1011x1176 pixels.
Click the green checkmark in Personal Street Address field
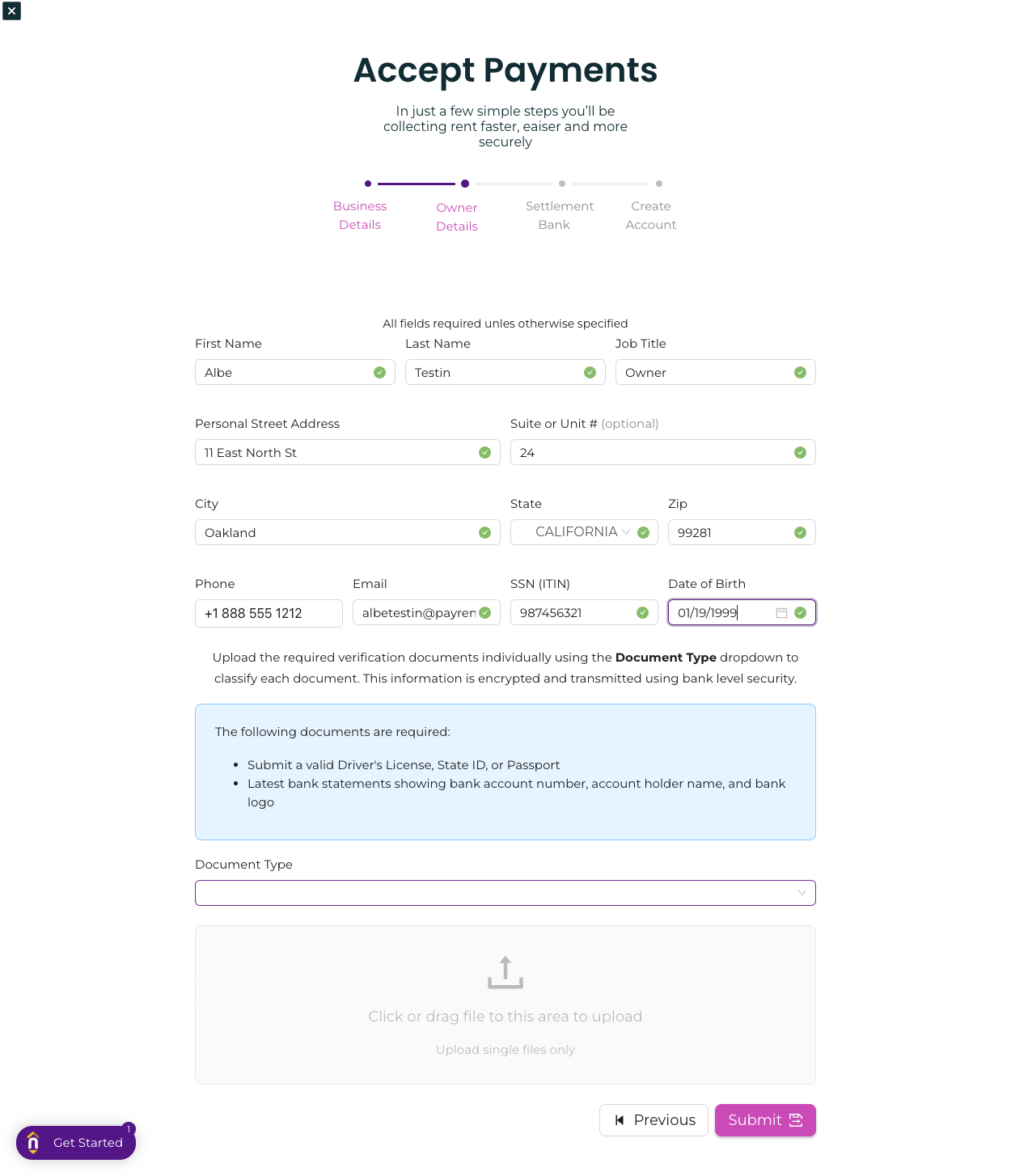click(484, 452)
